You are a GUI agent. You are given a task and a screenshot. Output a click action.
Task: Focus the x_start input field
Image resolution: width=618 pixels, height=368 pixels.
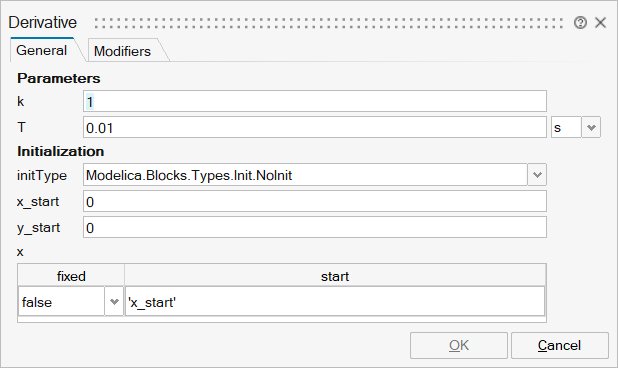pyautogui.click(x=315, y=201)
